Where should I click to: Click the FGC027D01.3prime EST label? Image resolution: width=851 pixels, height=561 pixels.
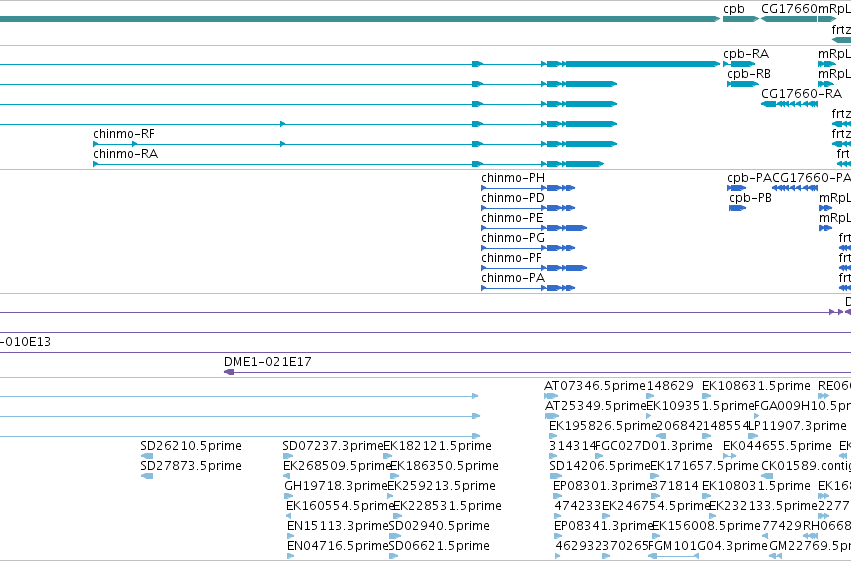pyautogui.click(x=654, y=446)
